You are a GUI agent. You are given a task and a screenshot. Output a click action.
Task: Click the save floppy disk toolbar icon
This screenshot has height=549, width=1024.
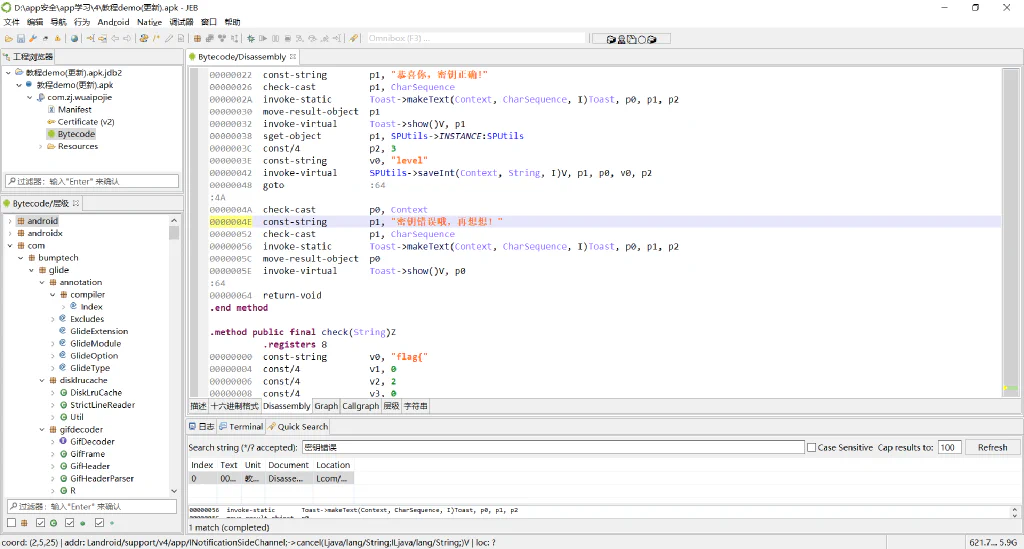[x=21, y=39]
